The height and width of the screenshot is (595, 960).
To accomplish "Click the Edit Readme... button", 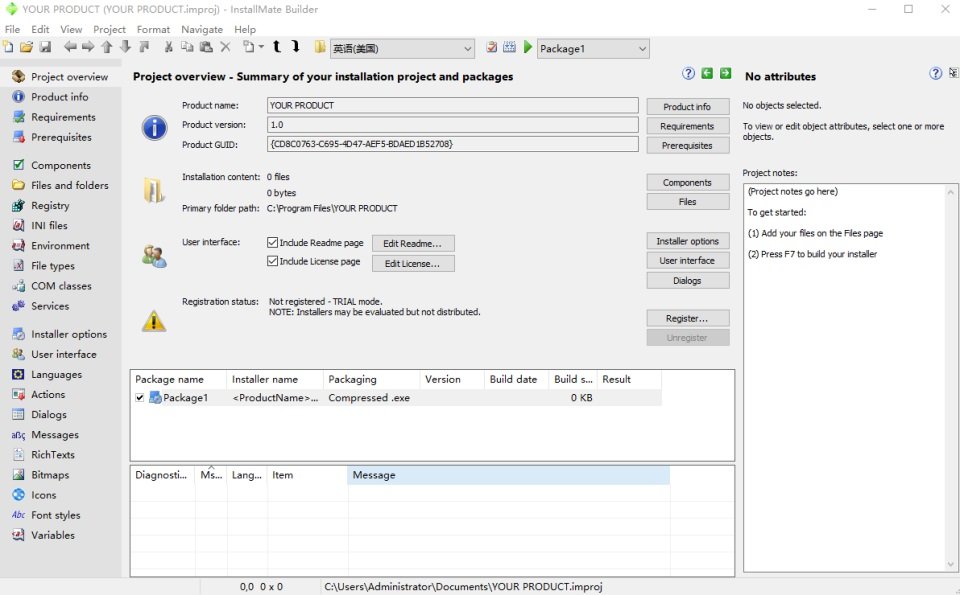I will click(413, 244).
